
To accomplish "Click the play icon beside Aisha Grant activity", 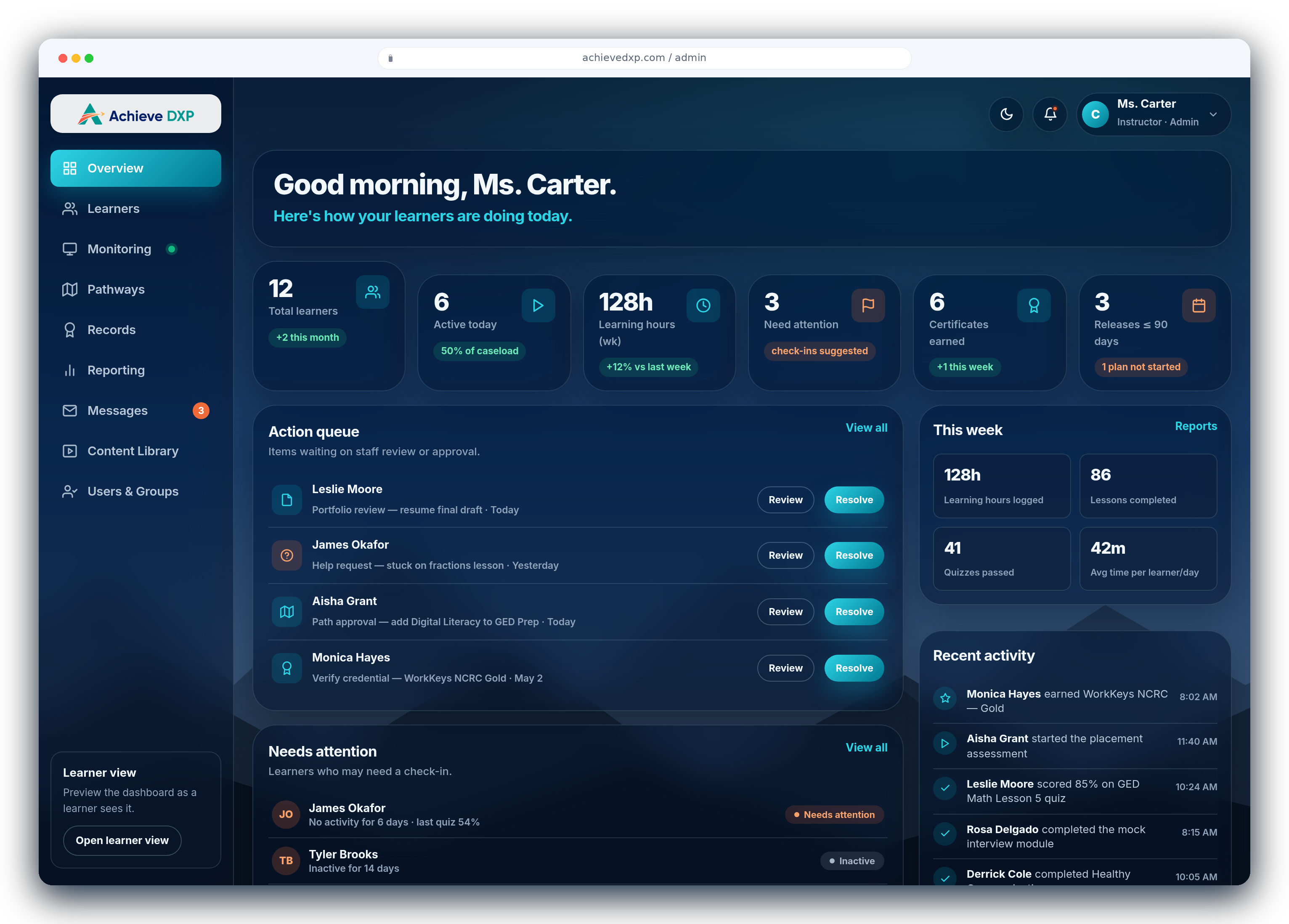I will tap(945, 743).
